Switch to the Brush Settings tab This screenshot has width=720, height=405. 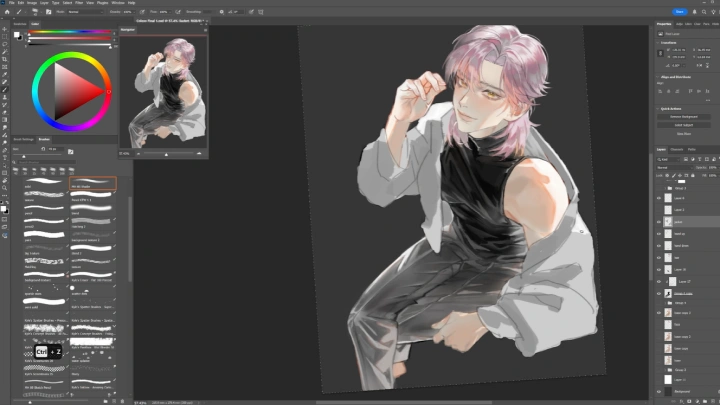click(23, 139)
